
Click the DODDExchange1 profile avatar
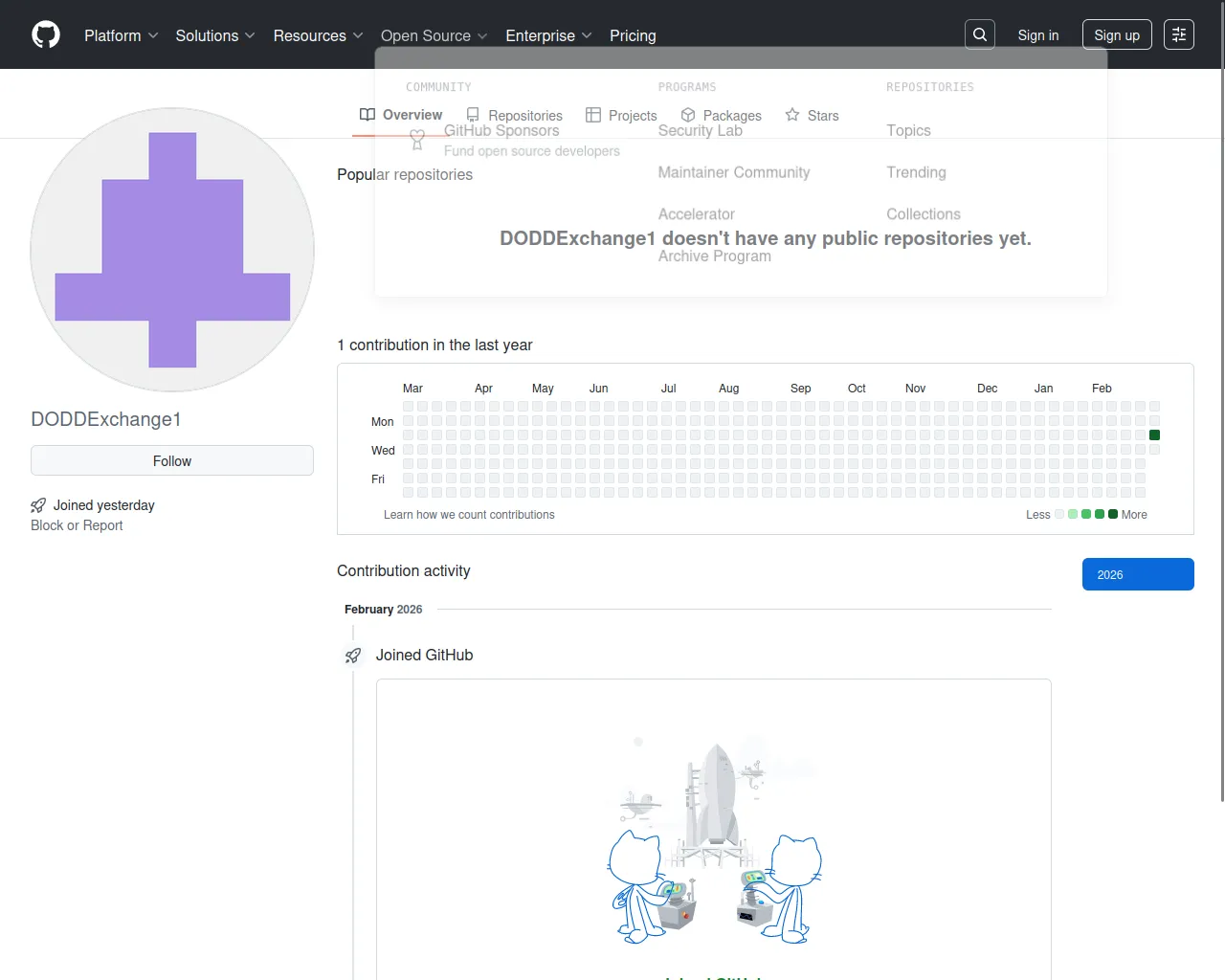coord(172,250)
